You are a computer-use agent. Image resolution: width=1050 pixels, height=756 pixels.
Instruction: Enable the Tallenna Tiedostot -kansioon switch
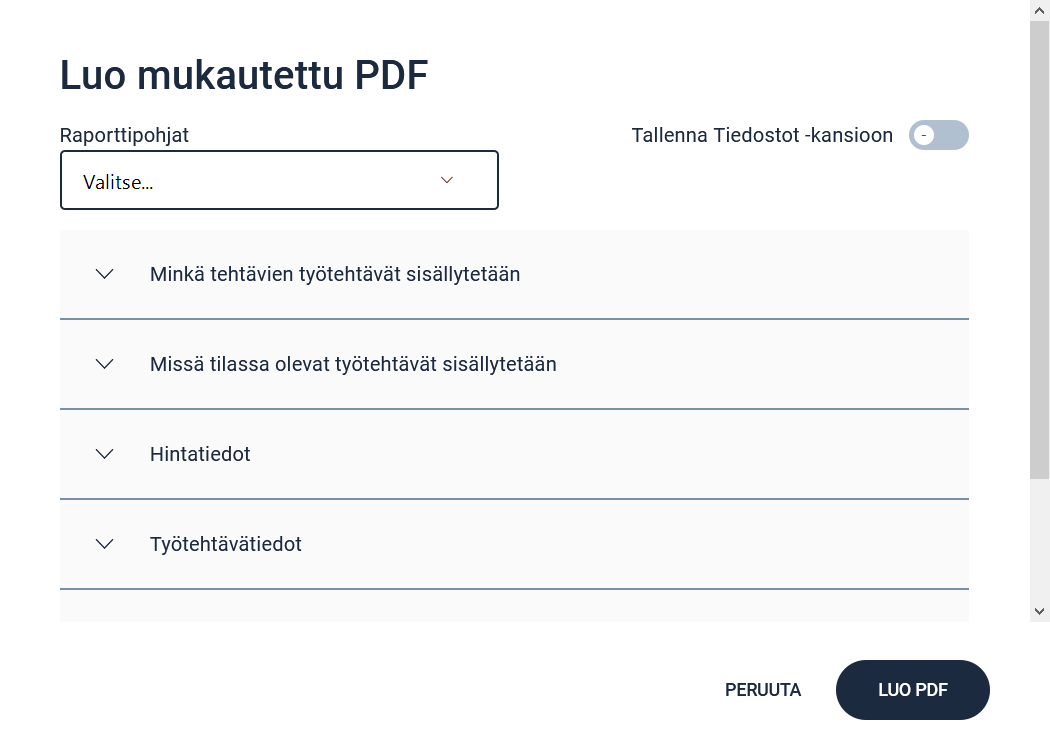pyautogui.click(x=938, y=135)
